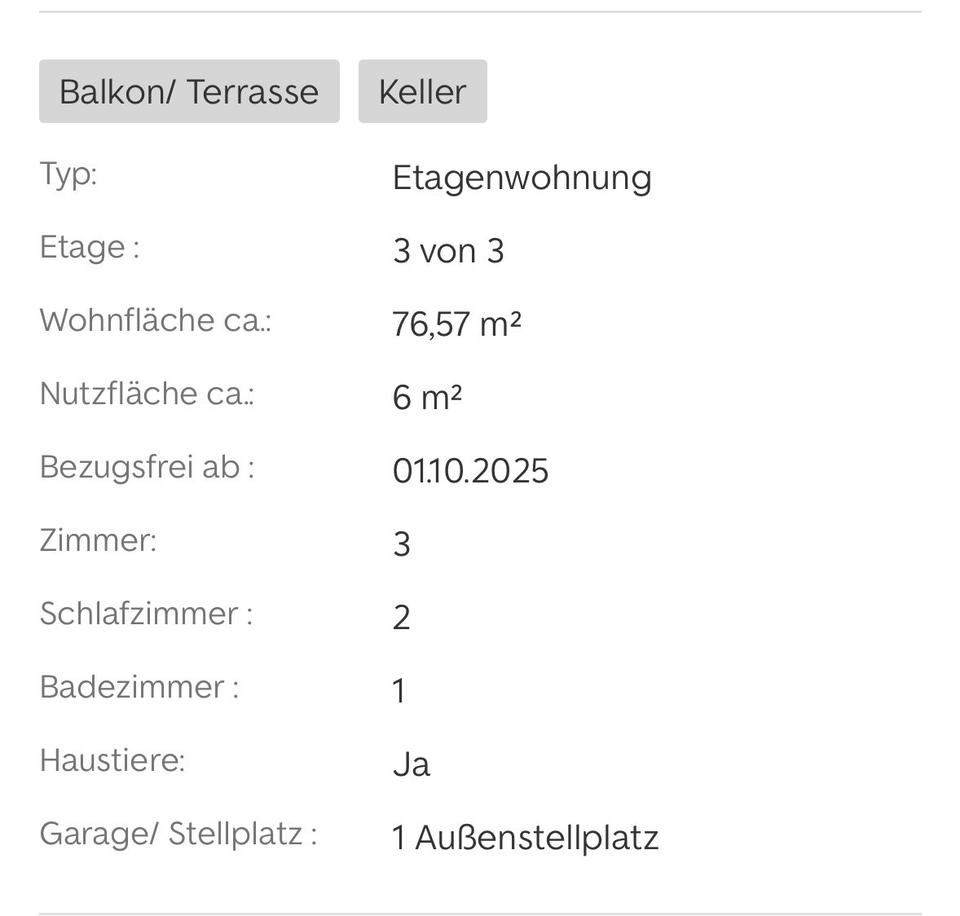
Task: Select the 1 Außenstellplatz value
Action: tap(525, 838)
